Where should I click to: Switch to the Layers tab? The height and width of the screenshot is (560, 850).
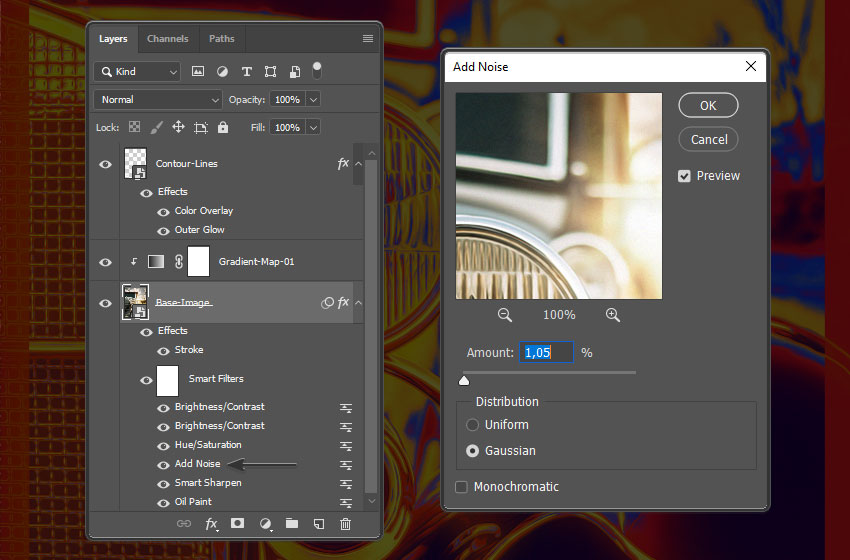tap(113, 38)
